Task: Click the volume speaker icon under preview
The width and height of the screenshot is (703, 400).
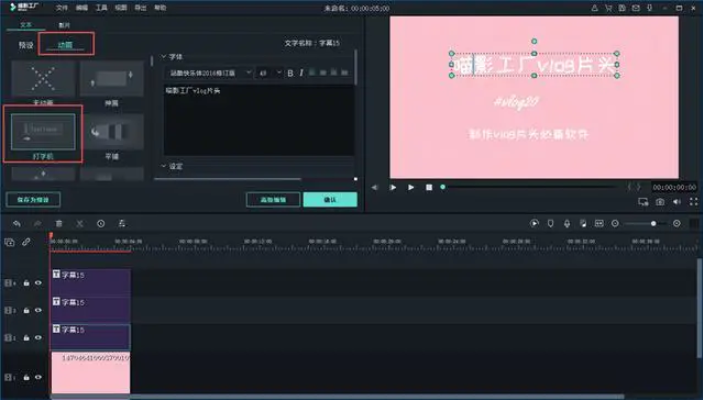Action: (x=678, y=202)
